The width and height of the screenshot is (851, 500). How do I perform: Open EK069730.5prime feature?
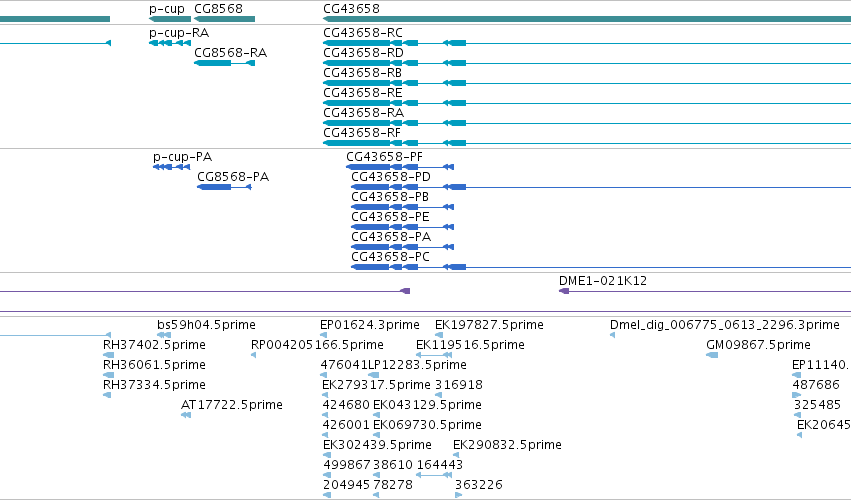427,425
